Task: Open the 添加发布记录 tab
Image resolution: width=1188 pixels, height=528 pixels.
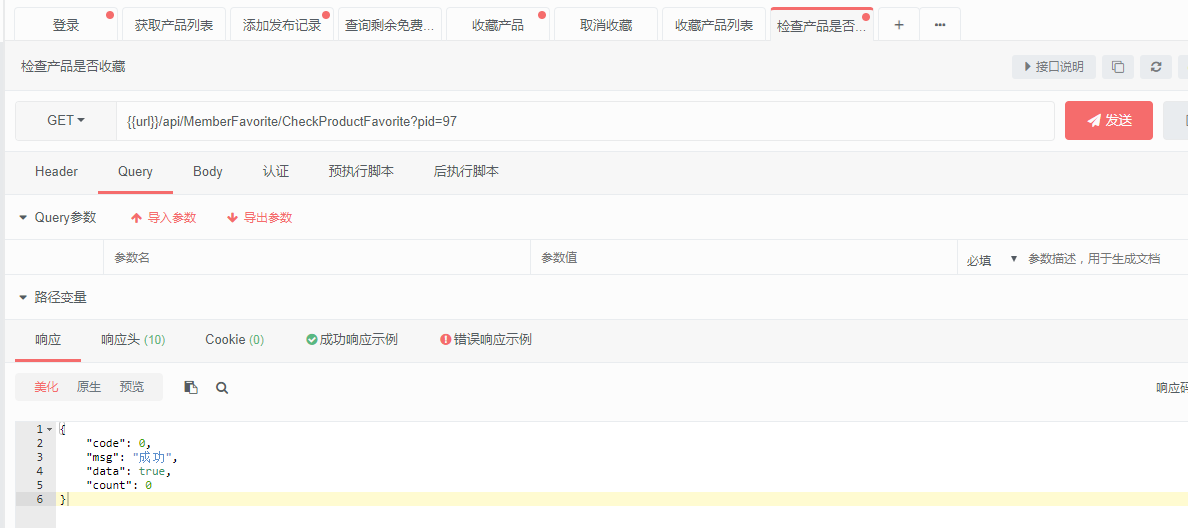Action: [282, 25]
